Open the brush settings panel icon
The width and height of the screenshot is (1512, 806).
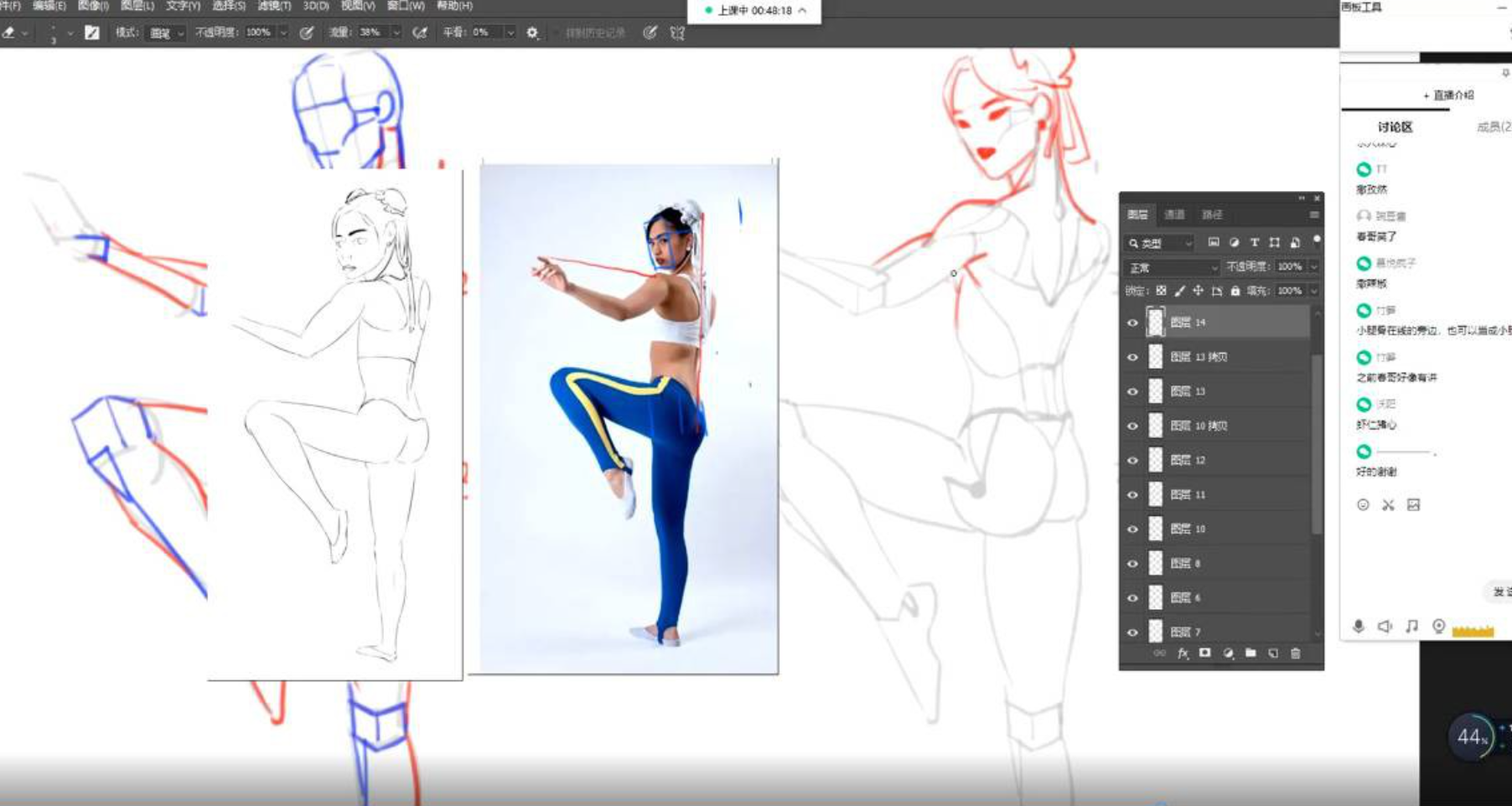tap(92, 33)
